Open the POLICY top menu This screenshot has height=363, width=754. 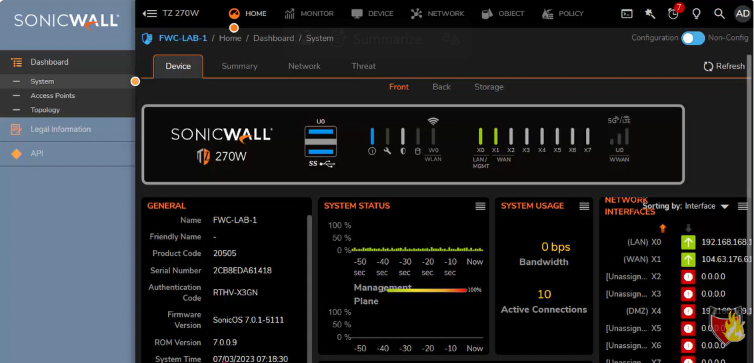pyautogui.click(x=562, y=13)
